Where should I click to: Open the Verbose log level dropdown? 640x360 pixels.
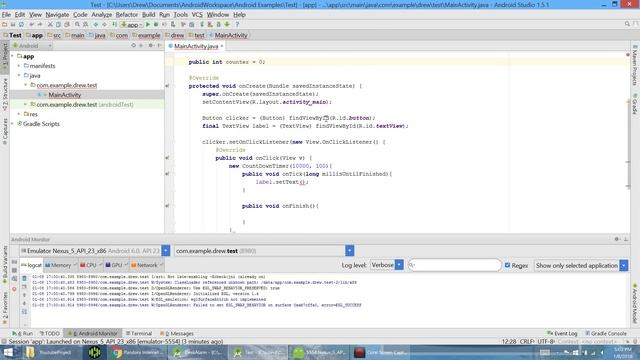(x=399, y=265)
